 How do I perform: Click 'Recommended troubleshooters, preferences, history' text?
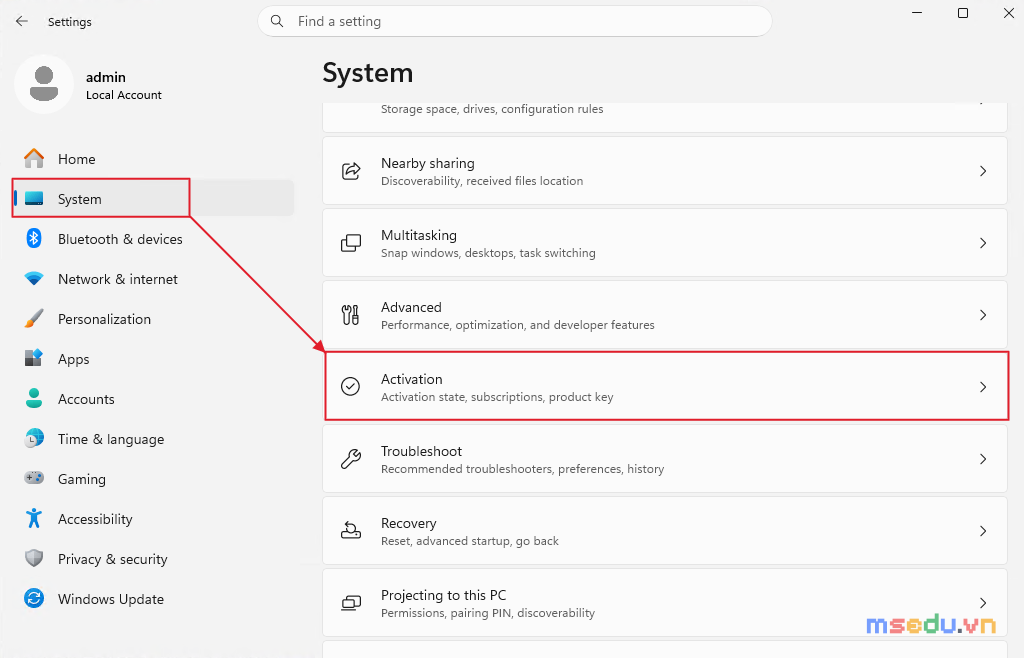[522, 469]
